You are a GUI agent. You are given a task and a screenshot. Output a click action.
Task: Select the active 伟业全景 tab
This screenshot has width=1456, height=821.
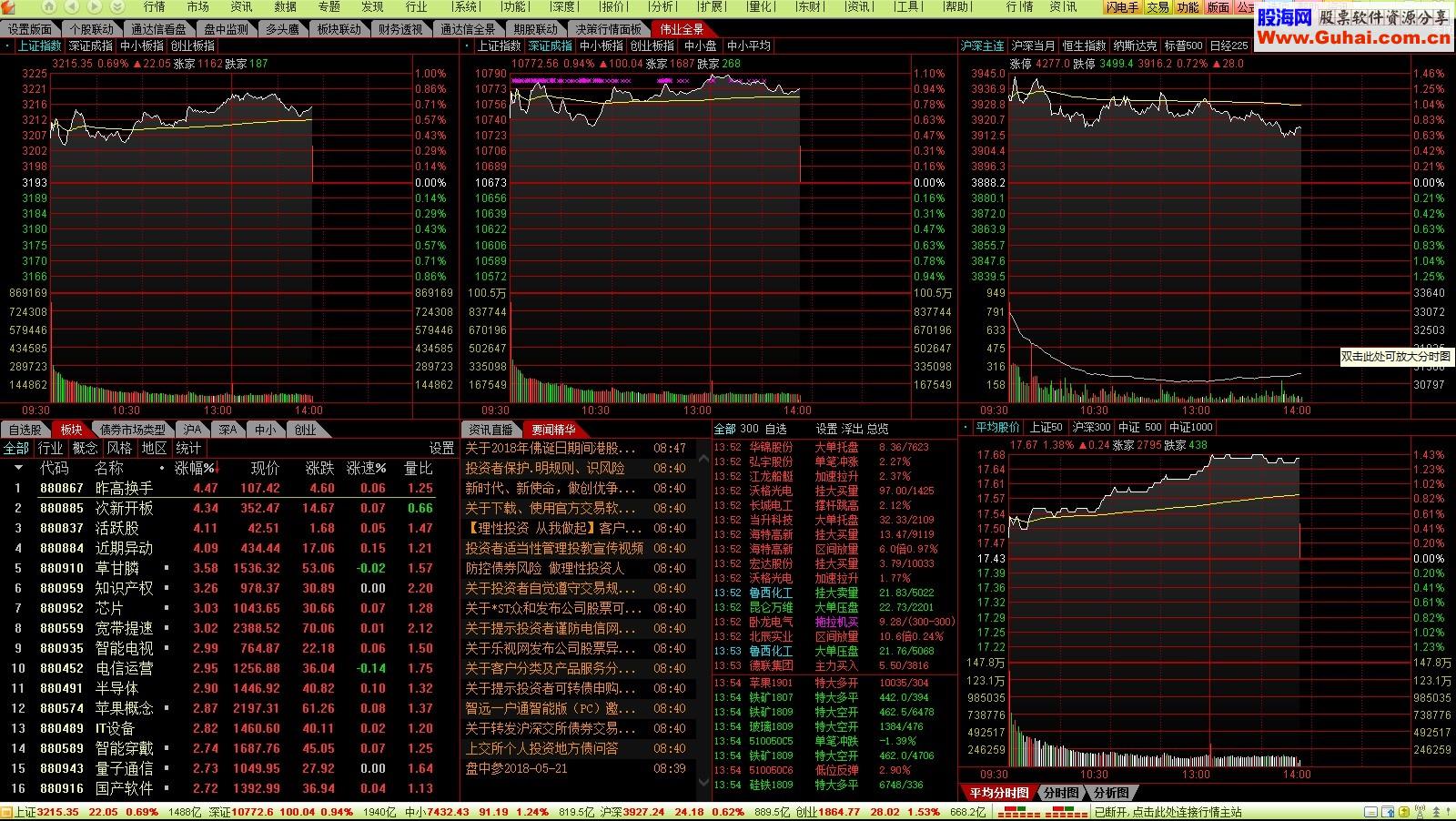tap(682, 29)
